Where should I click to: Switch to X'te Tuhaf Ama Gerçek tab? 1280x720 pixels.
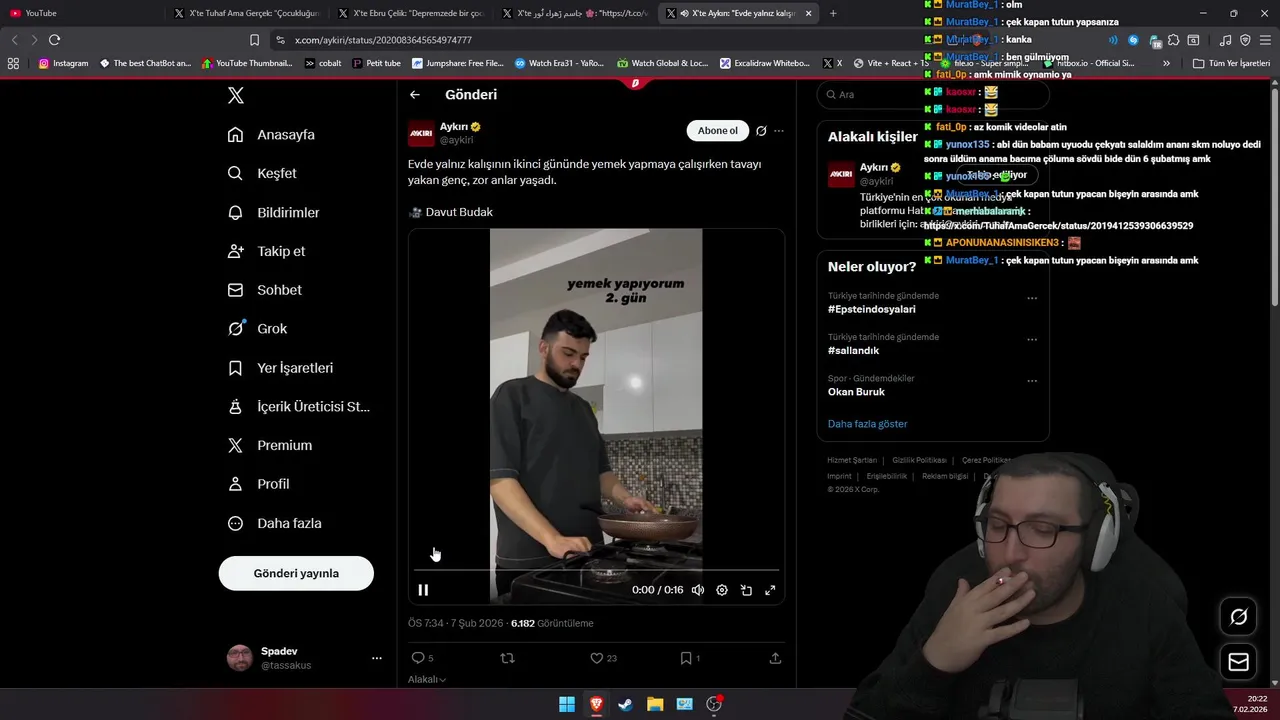(246, 13)
